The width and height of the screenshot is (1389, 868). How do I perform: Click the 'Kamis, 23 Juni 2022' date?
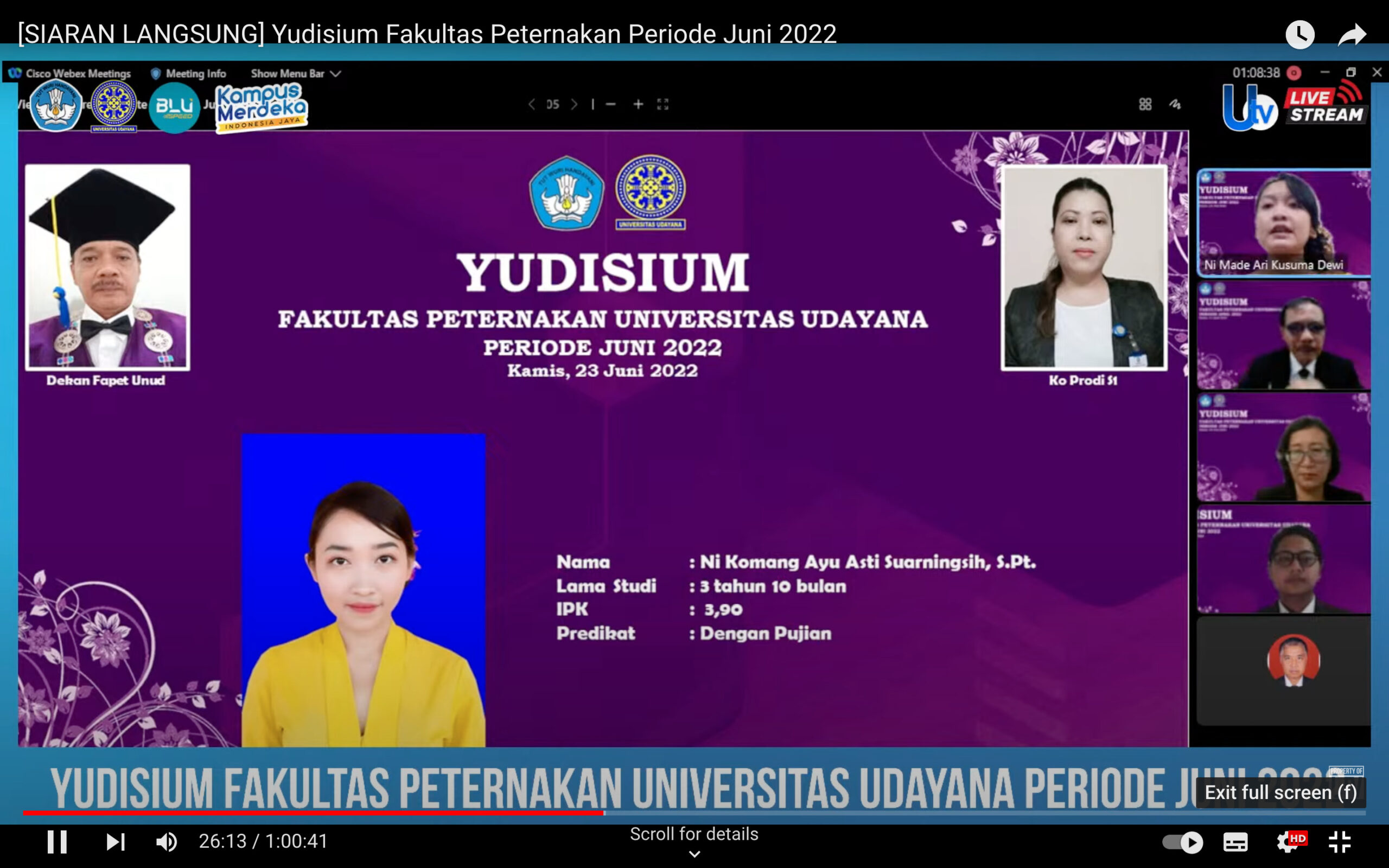[603, 371]
